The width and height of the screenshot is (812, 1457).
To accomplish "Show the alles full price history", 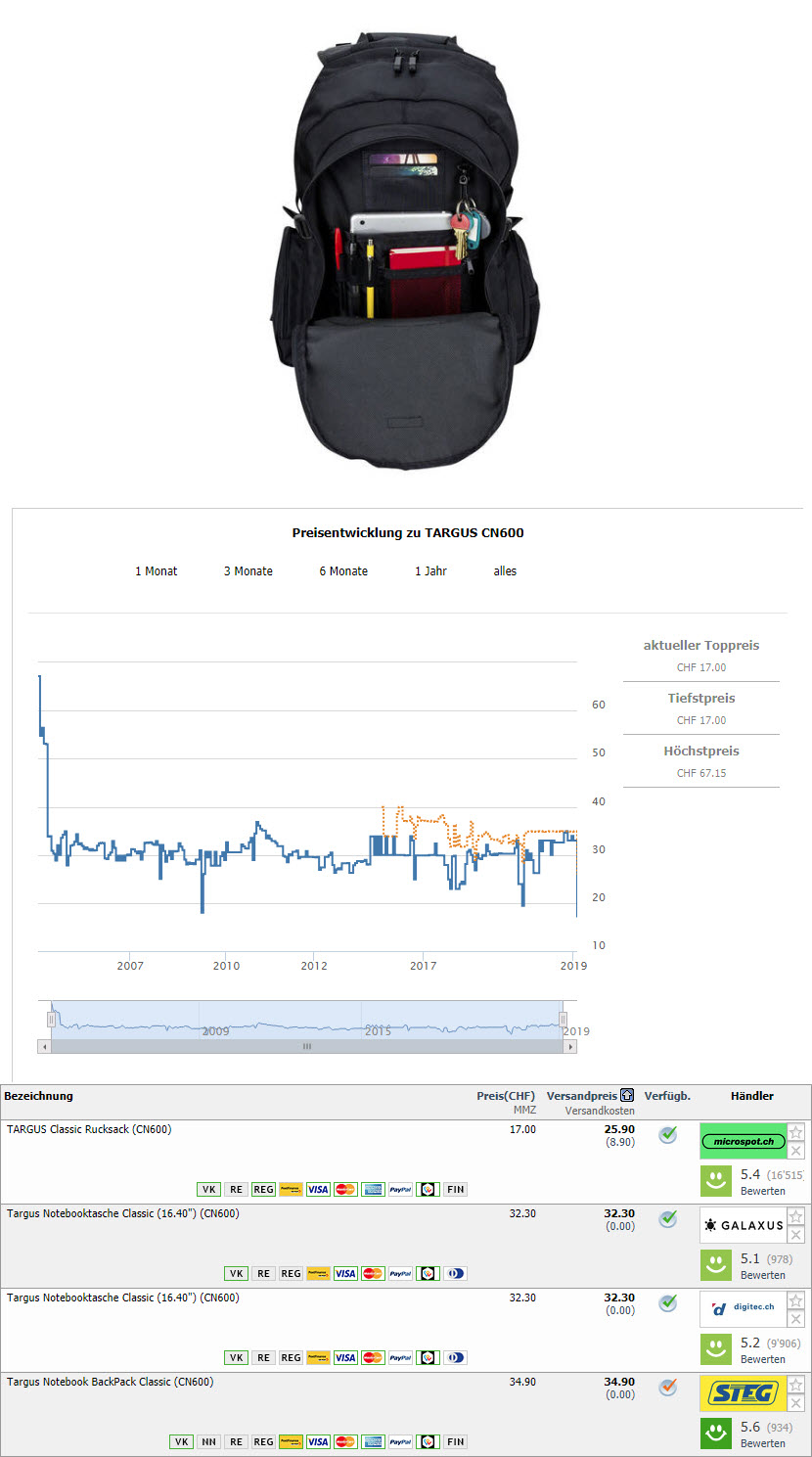I will pos(505,570).
